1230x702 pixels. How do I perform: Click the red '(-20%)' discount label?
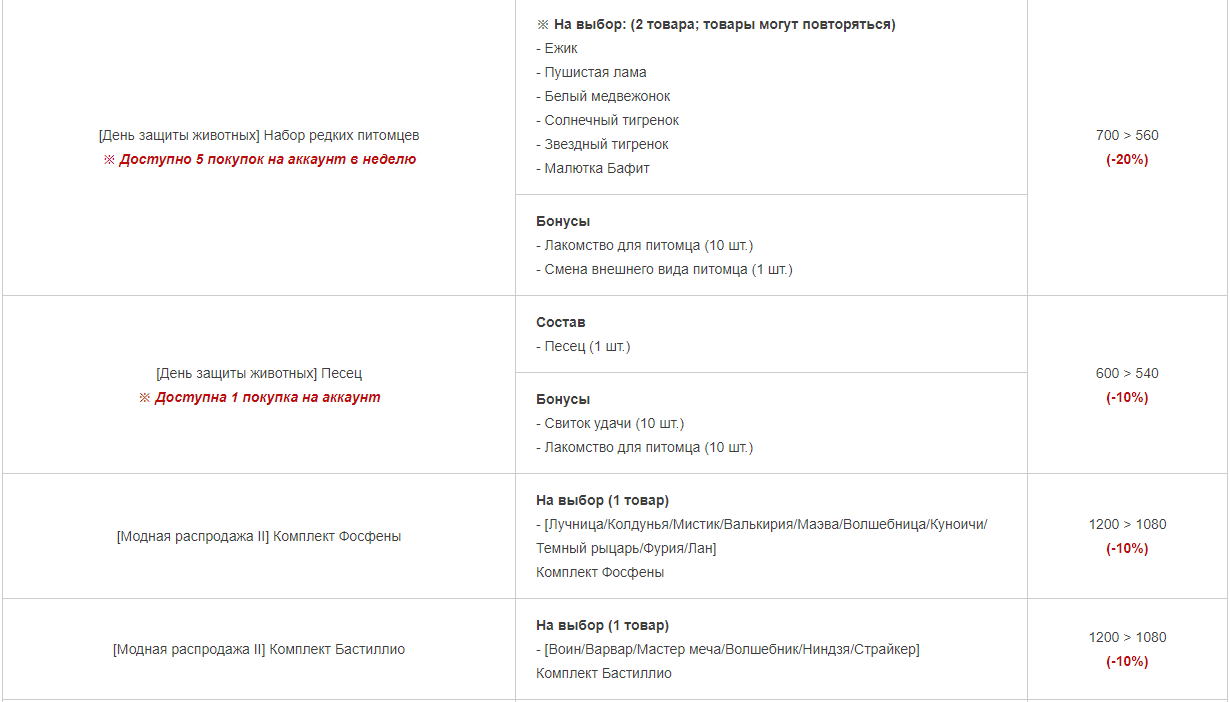(1127, 159)
